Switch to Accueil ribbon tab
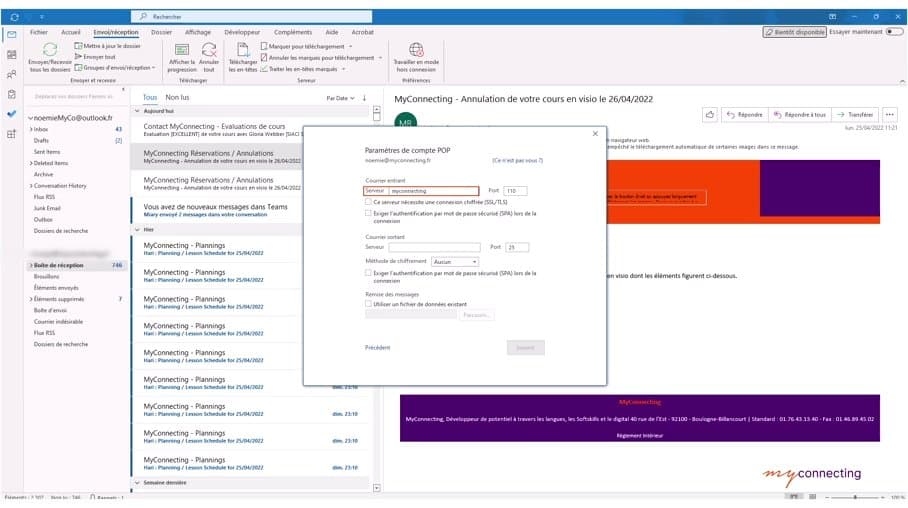 (71, 32)
